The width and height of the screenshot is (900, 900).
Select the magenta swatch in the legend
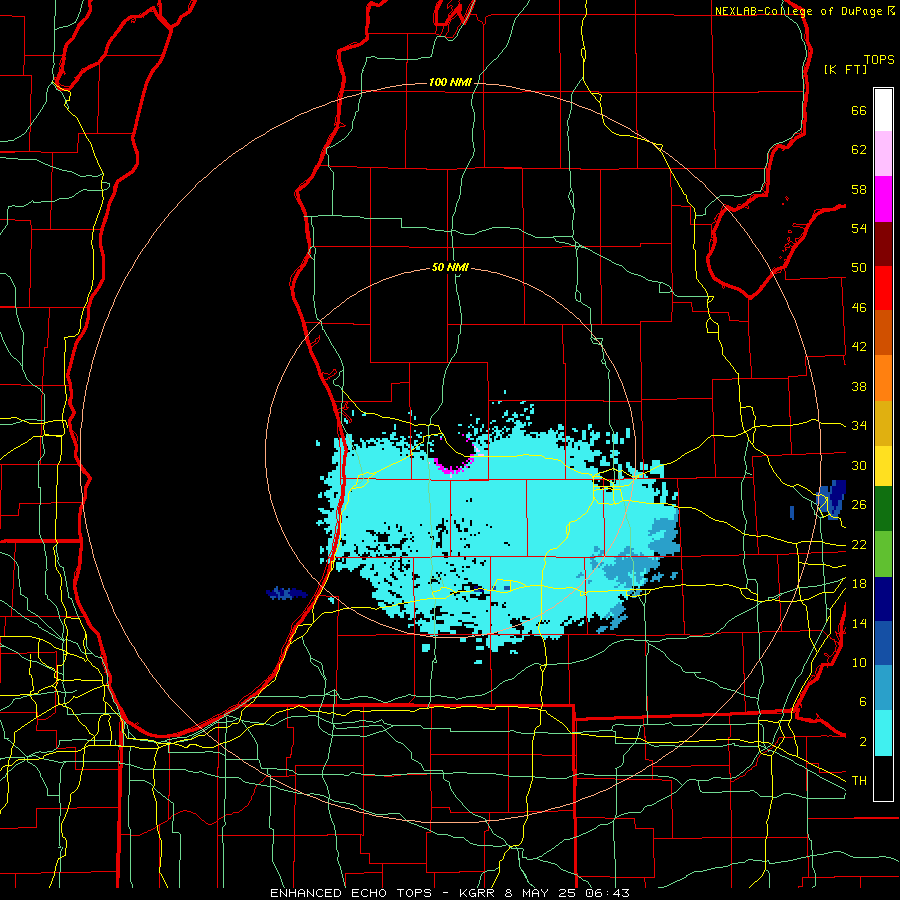(883, 199)
